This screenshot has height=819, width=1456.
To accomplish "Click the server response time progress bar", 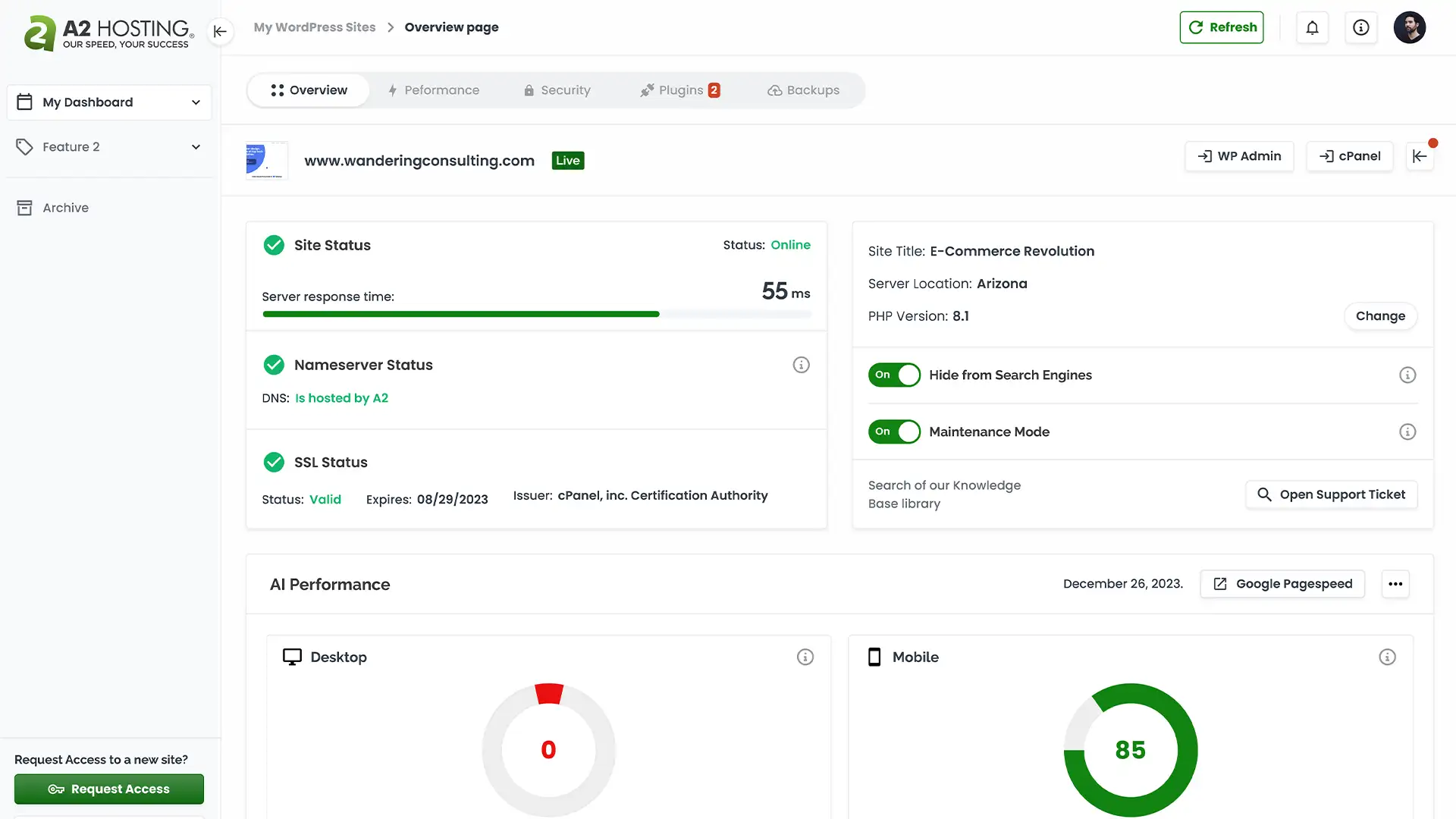I will click(x=536, y=314).
